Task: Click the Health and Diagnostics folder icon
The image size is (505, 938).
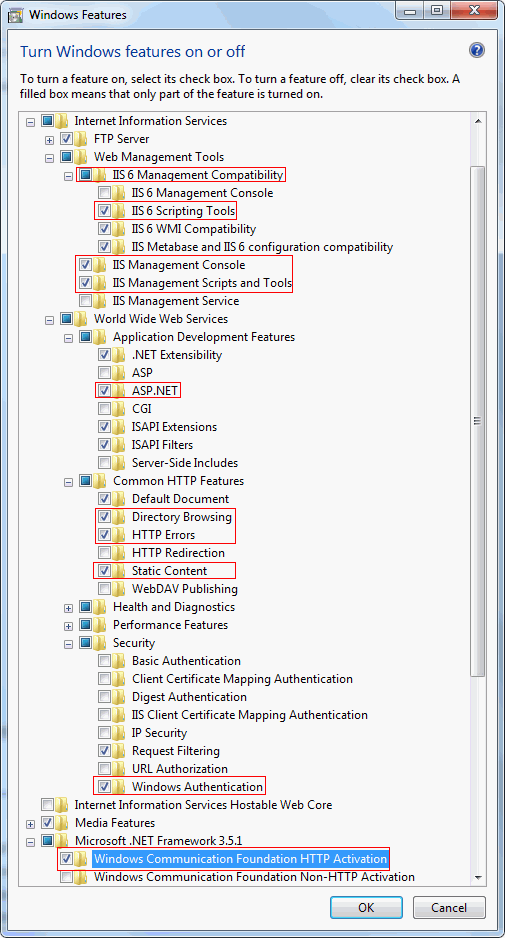Action: pos(100,607)
